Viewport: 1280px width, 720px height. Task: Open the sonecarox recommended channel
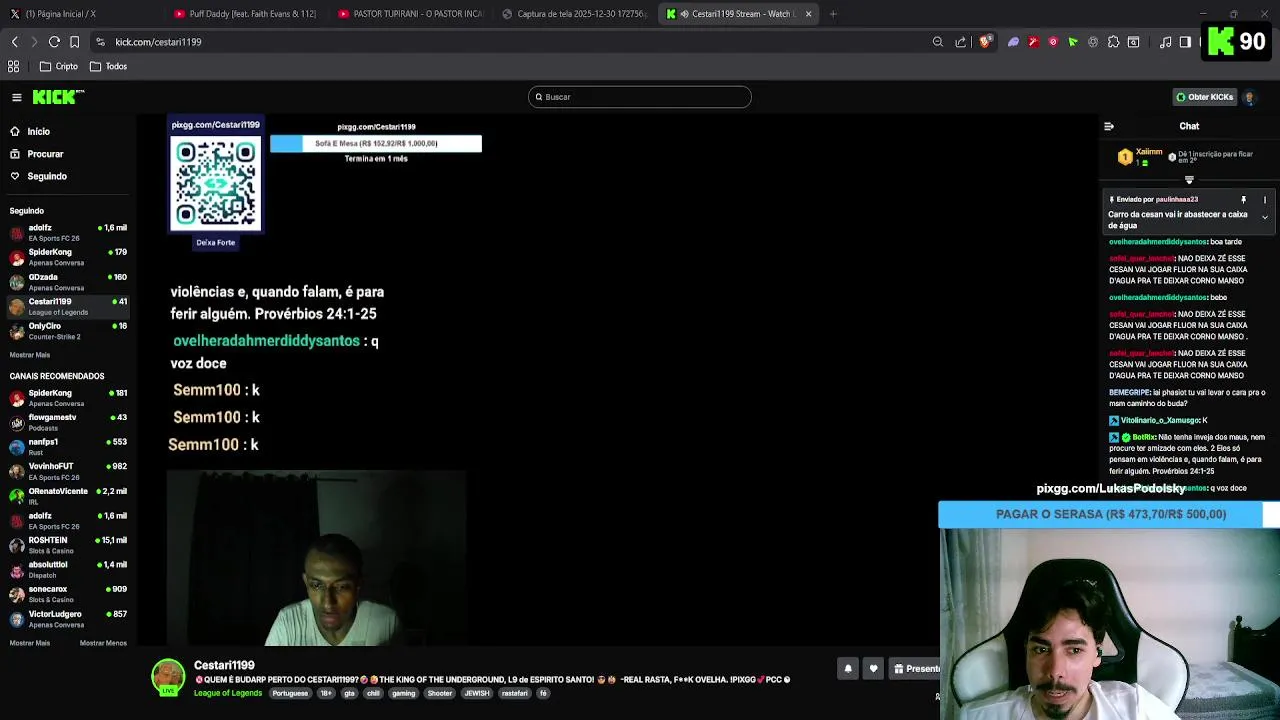pos(68,594)
